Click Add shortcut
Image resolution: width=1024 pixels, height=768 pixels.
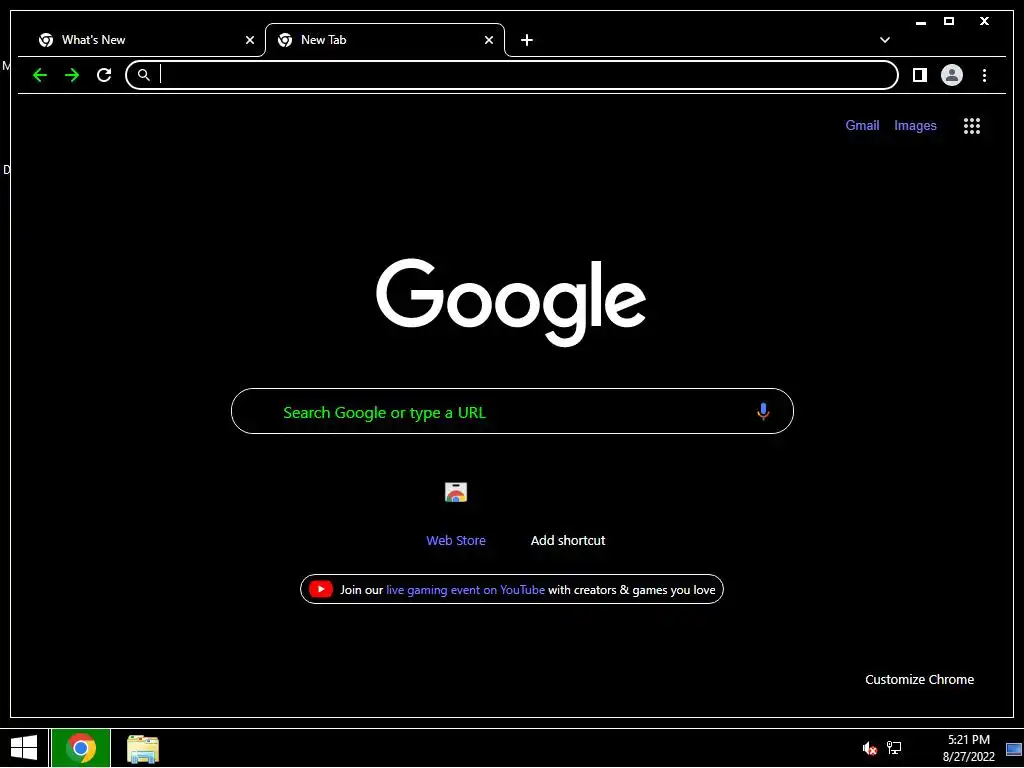click(568, 540)
